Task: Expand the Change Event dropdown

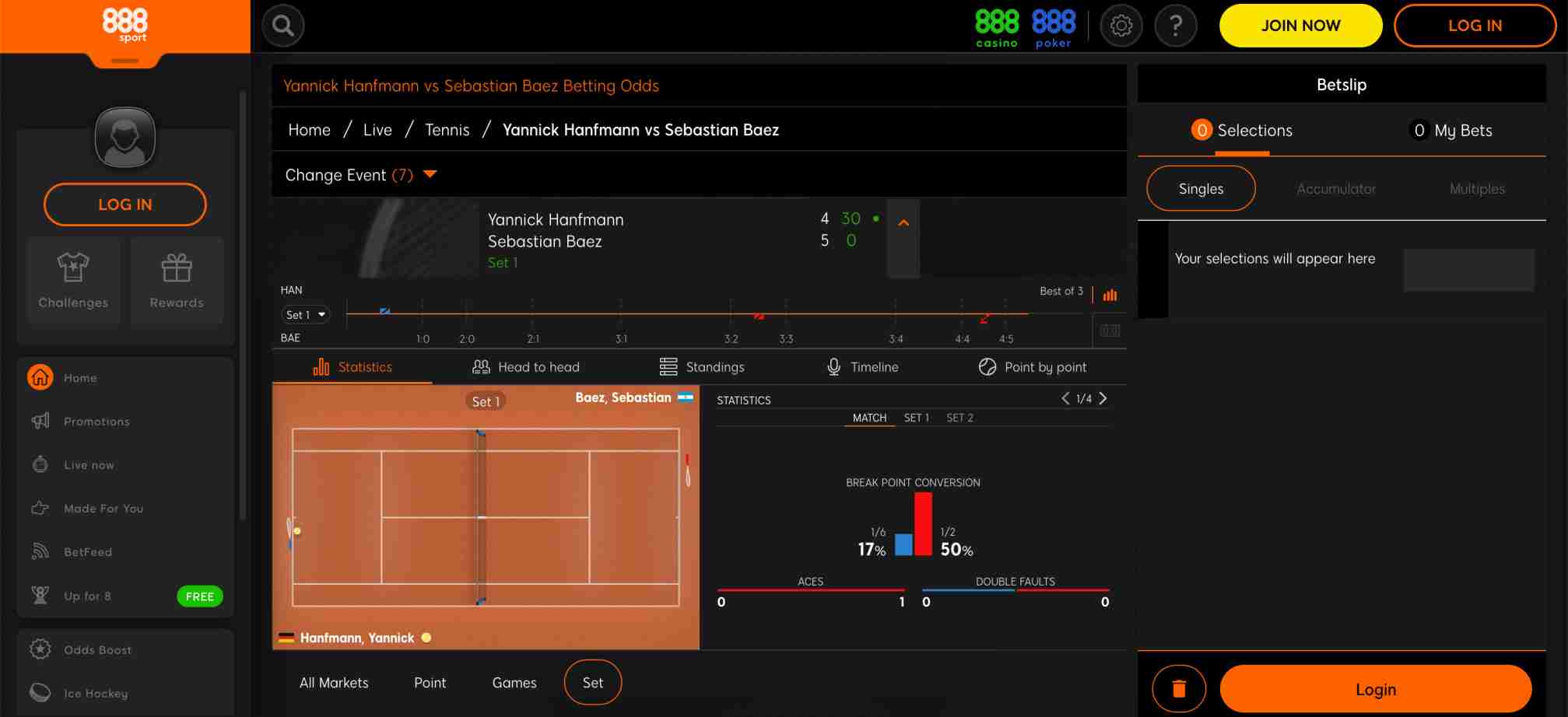Action: click(362, 175)
